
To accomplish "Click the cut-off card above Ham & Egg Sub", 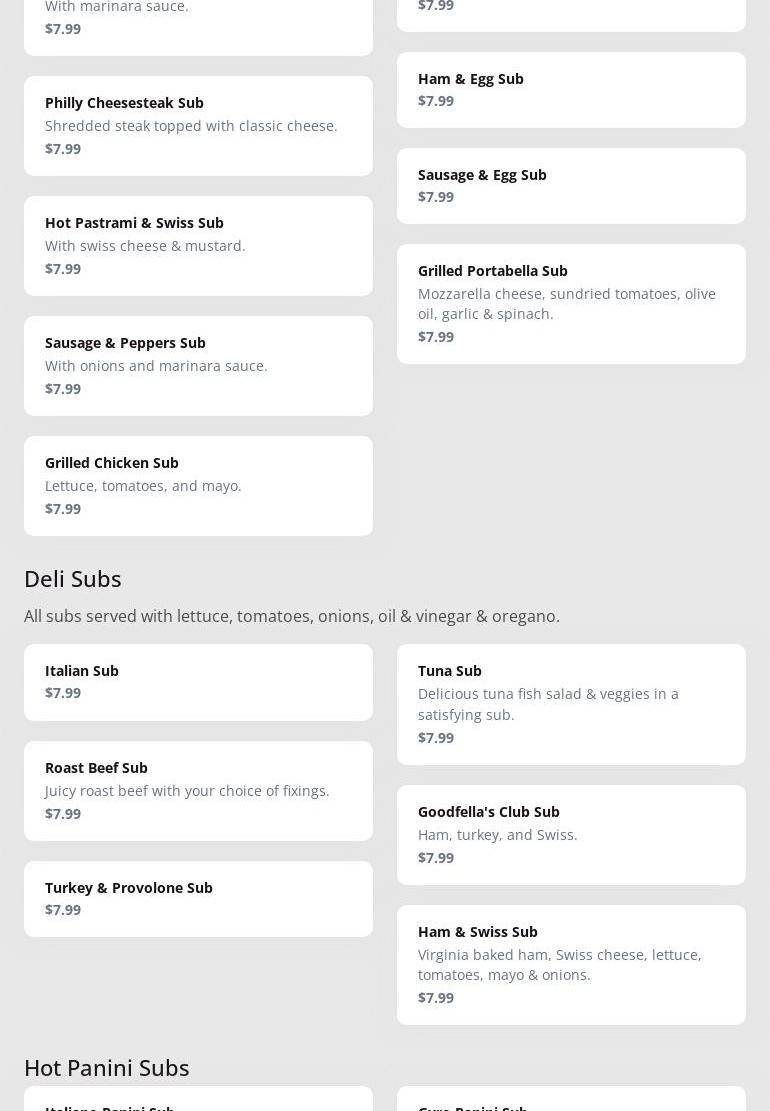I will click(571, 12).
